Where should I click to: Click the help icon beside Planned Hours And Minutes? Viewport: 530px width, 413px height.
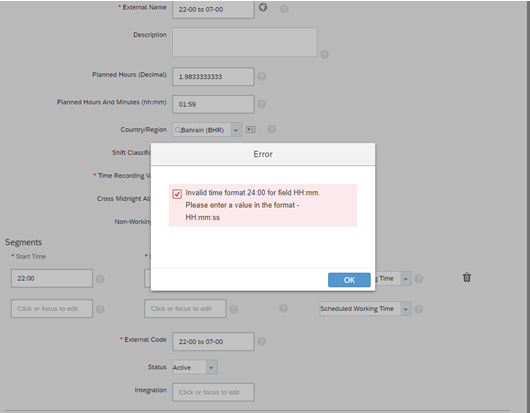pos(262,104)
